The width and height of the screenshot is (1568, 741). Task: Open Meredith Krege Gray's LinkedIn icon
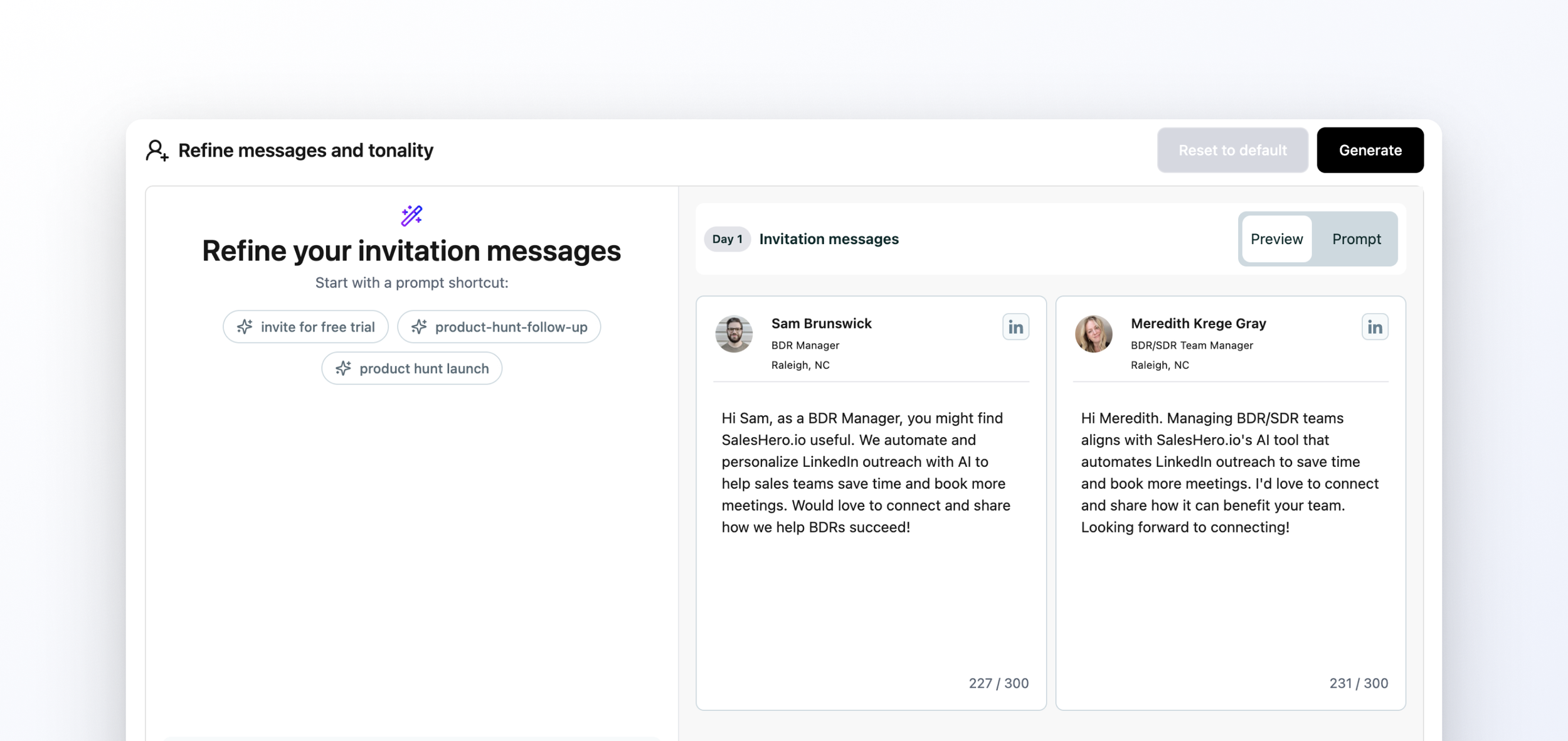point(1374,327)
